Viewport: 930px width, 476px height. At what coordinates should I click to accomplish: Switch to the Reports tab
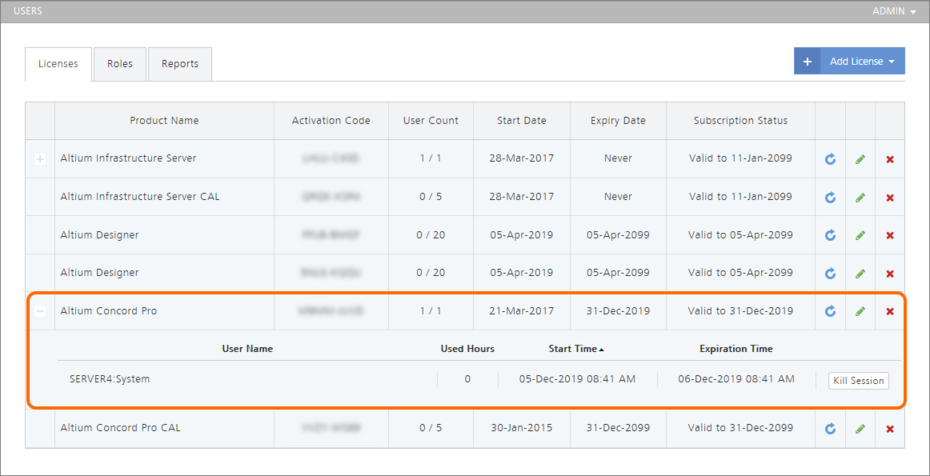coord(180,64)
